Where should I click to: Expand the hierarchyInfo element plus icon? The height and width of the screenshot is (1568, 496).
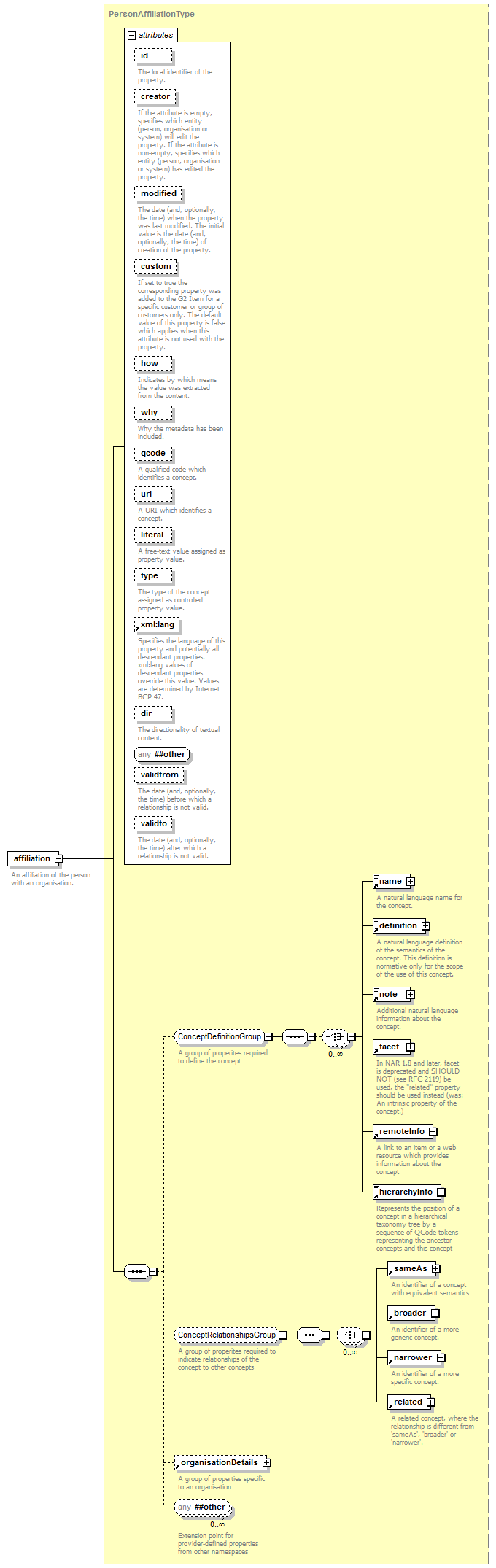[441, 1192]
